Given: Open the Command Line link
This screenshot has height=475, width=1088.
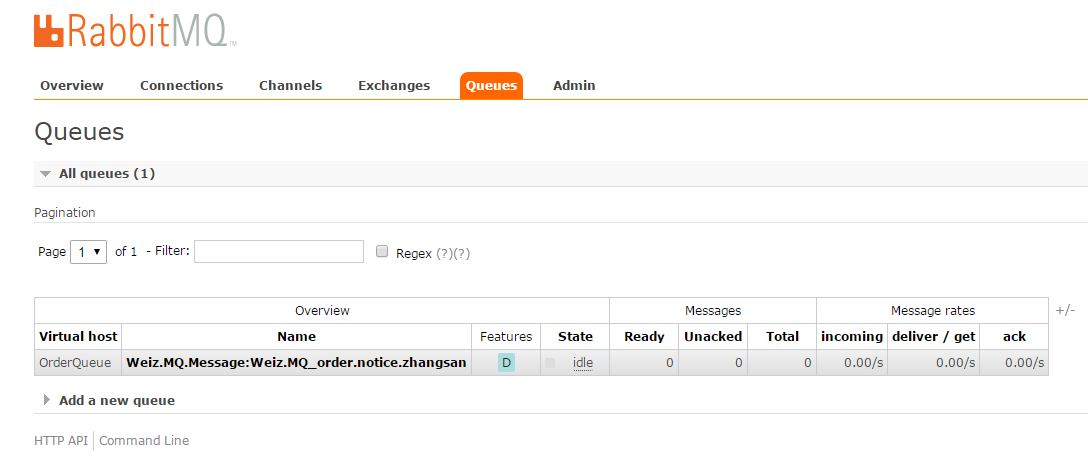Looking at the screenshot, I should 144,440.
